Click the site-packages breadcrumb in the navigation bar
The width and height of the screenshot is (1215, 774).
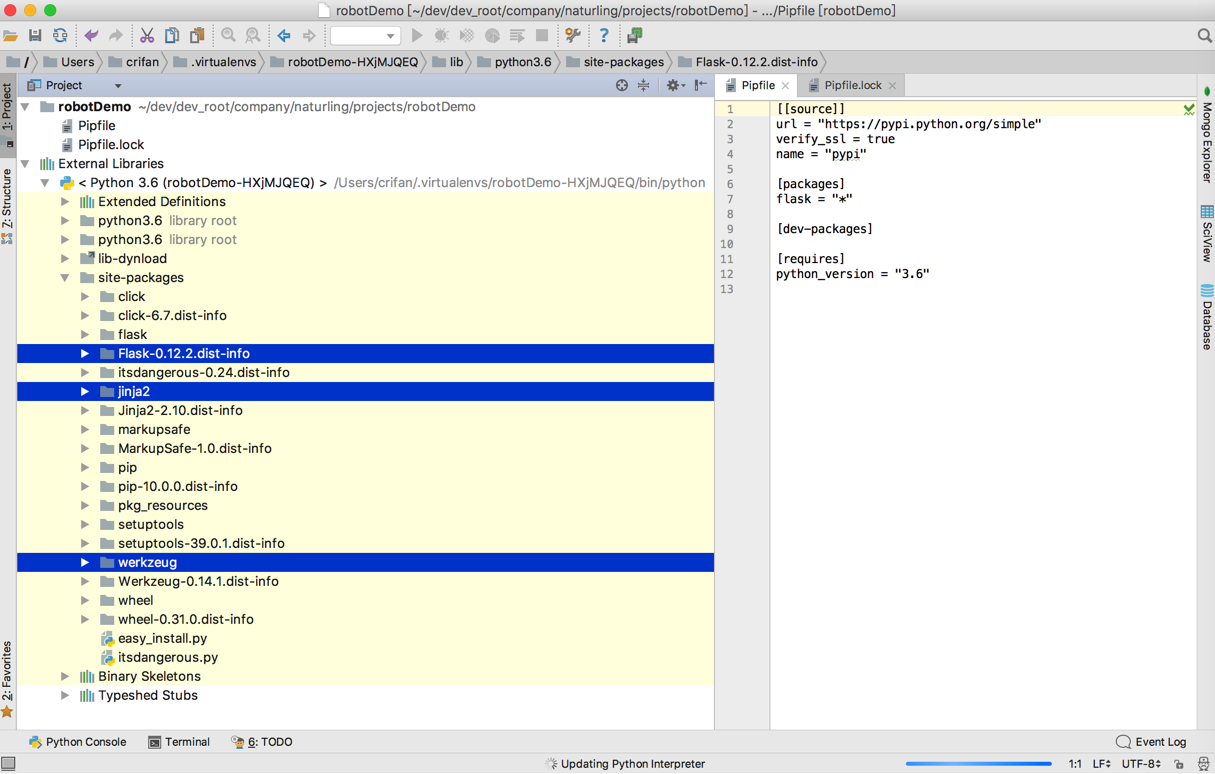click(614, 62)
